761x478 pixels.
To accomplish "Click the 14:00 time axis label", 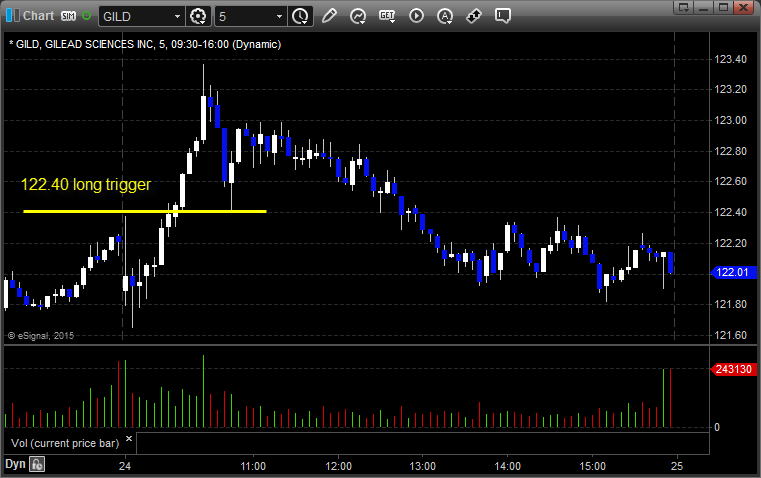I will 508,466.
